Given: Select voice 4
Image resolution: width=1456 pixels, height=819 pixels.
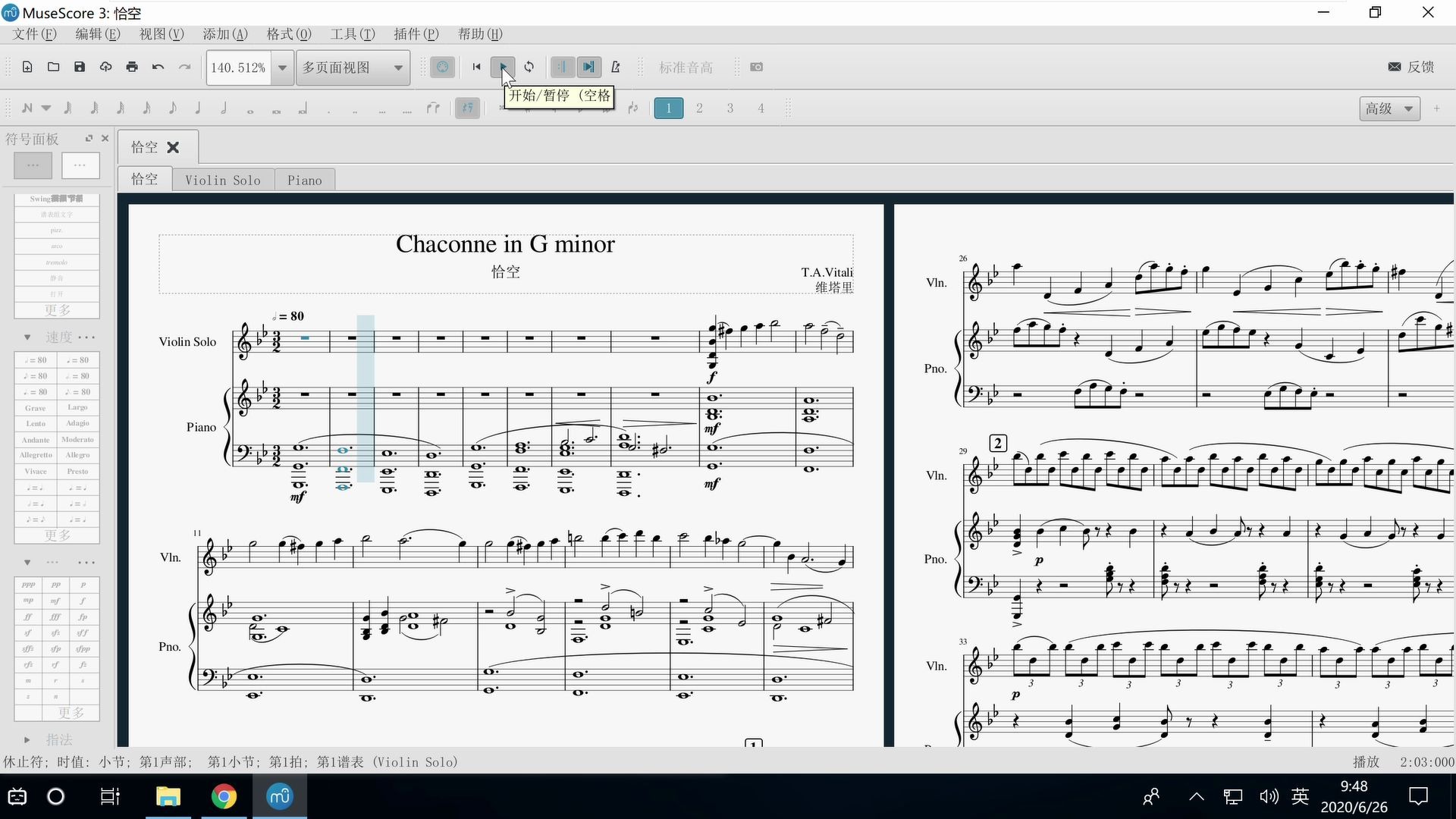Looking at the screenshot, I should pyautogui.click(x=761, y=108).
